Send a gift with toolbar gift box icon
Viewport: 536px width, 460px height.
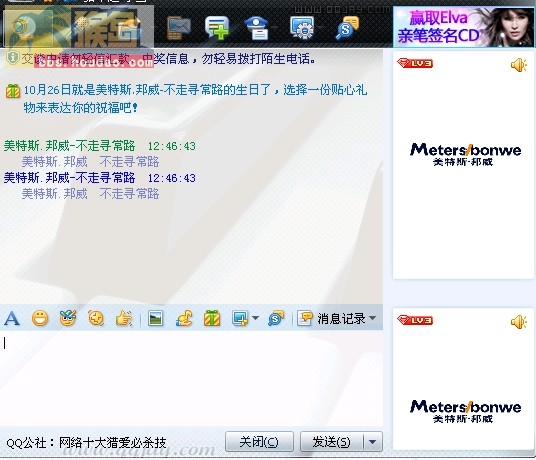(212, 318)
